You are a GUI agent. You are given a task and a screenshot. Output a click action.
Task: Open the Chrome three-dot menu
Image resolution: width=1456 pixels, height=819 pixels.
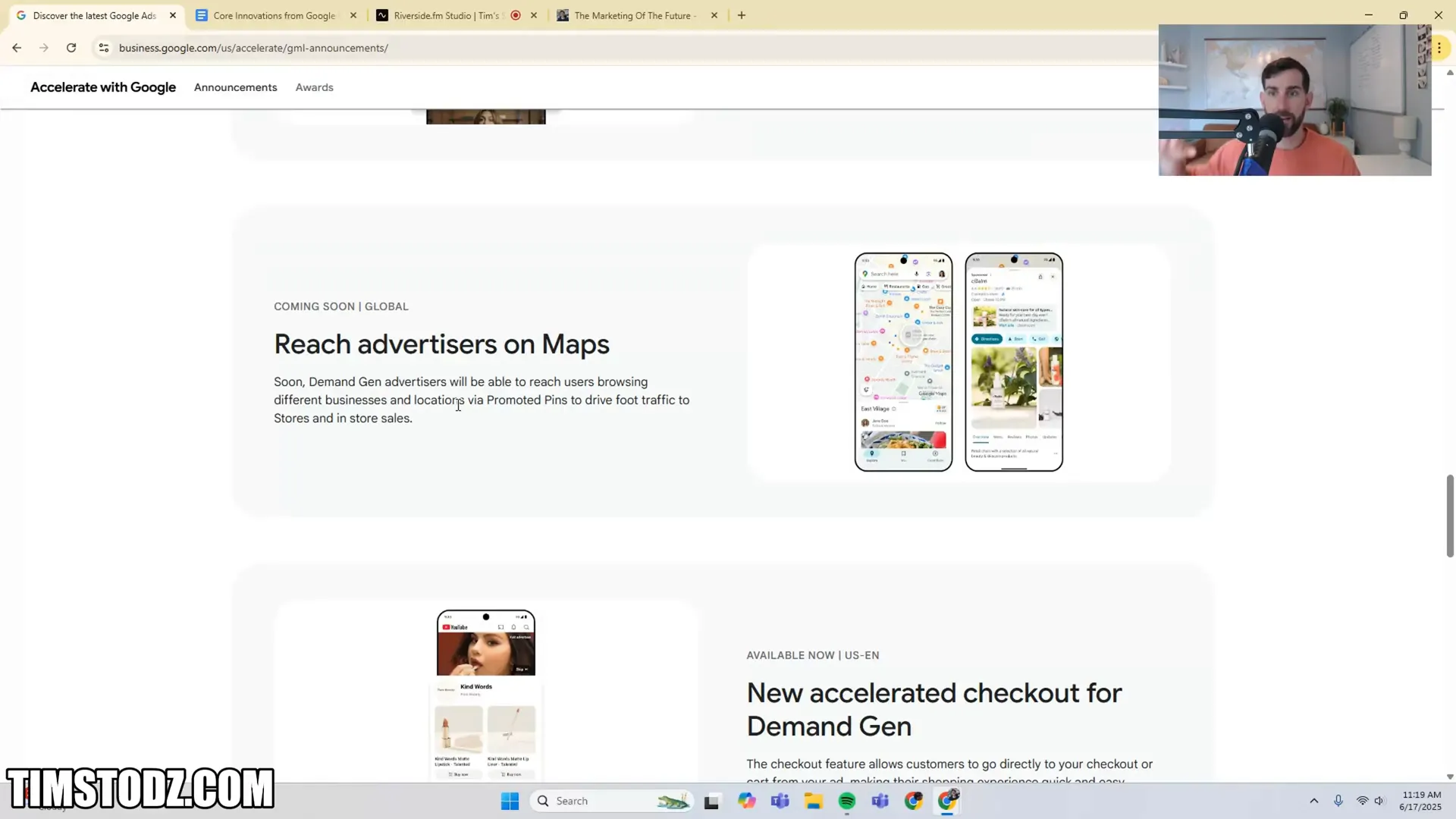pyautogui.click(x=1439, y=48)
